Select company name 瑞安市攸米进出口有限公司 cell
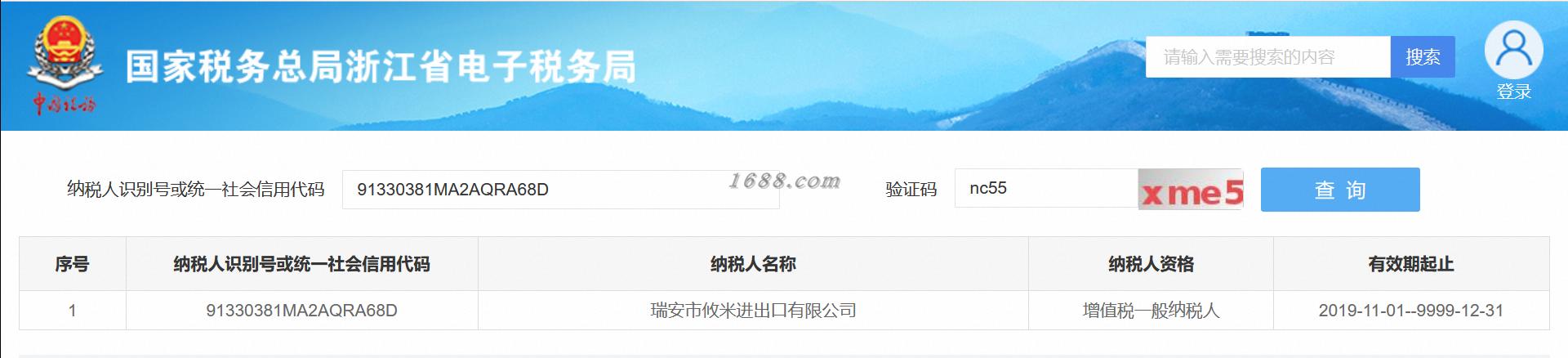The height and width of the screenshot is (358, 1568). coord(753,311)
